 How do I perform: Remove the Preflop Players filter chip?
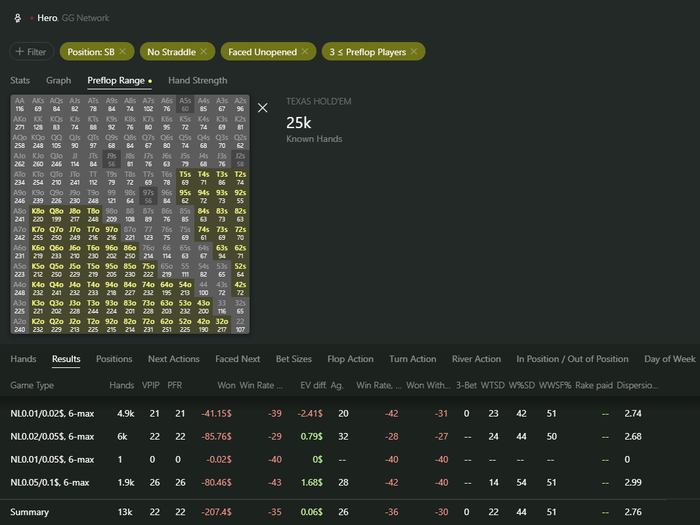414,51
